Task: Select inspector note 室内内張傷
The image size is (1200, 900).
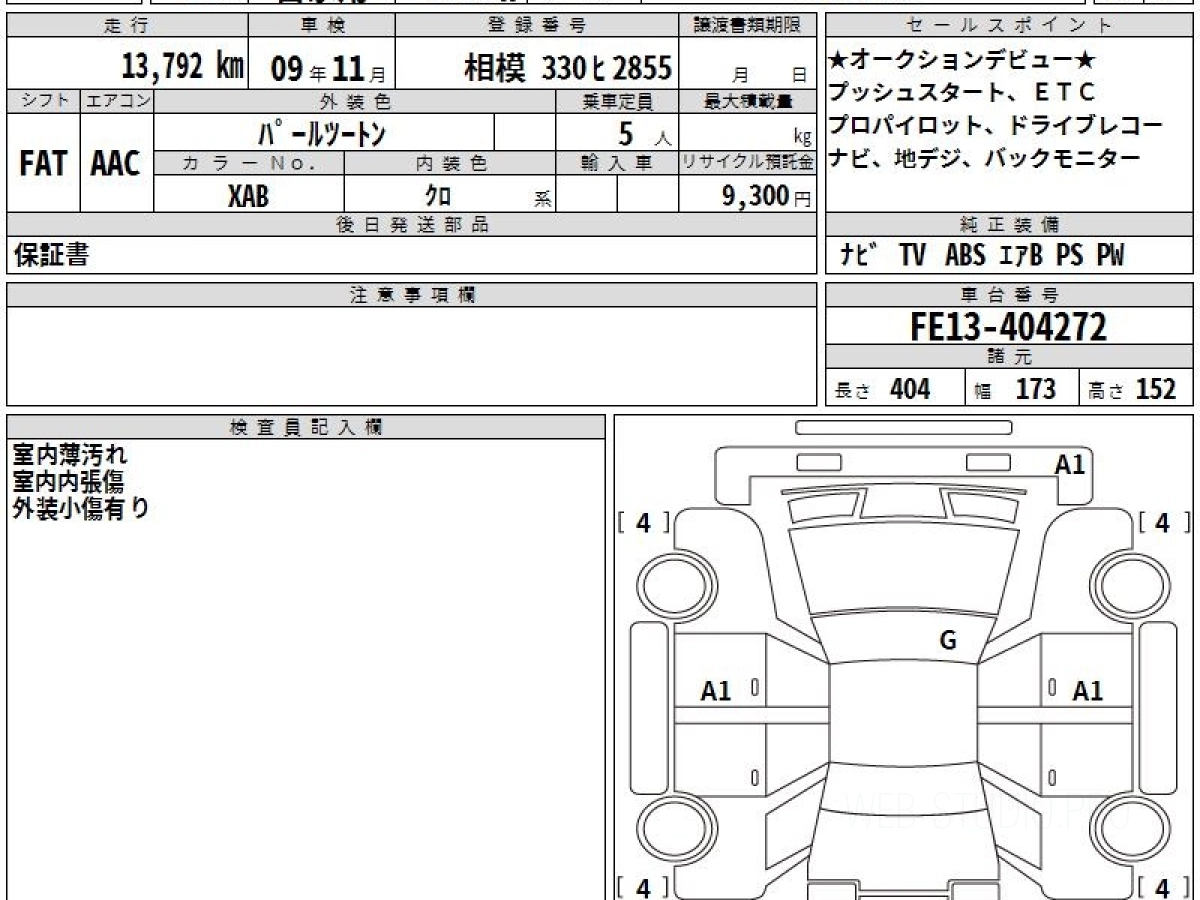Action: (x=68, y=482)
